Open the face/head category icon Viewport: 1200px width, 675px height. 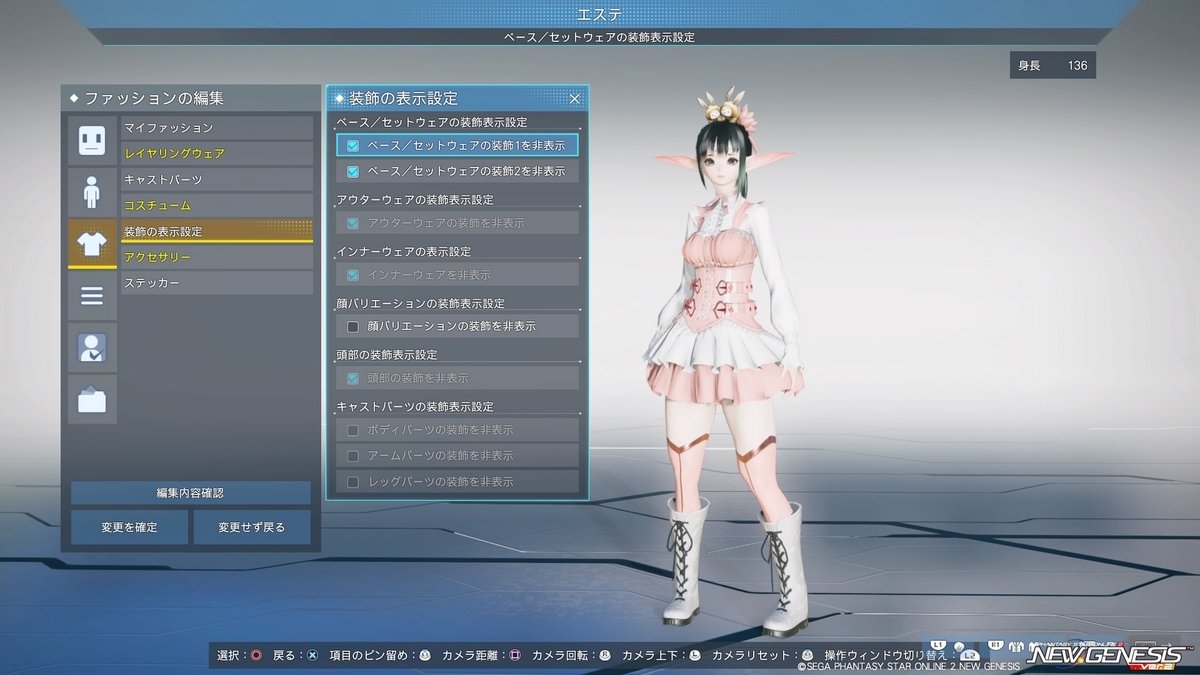[92, 140]
